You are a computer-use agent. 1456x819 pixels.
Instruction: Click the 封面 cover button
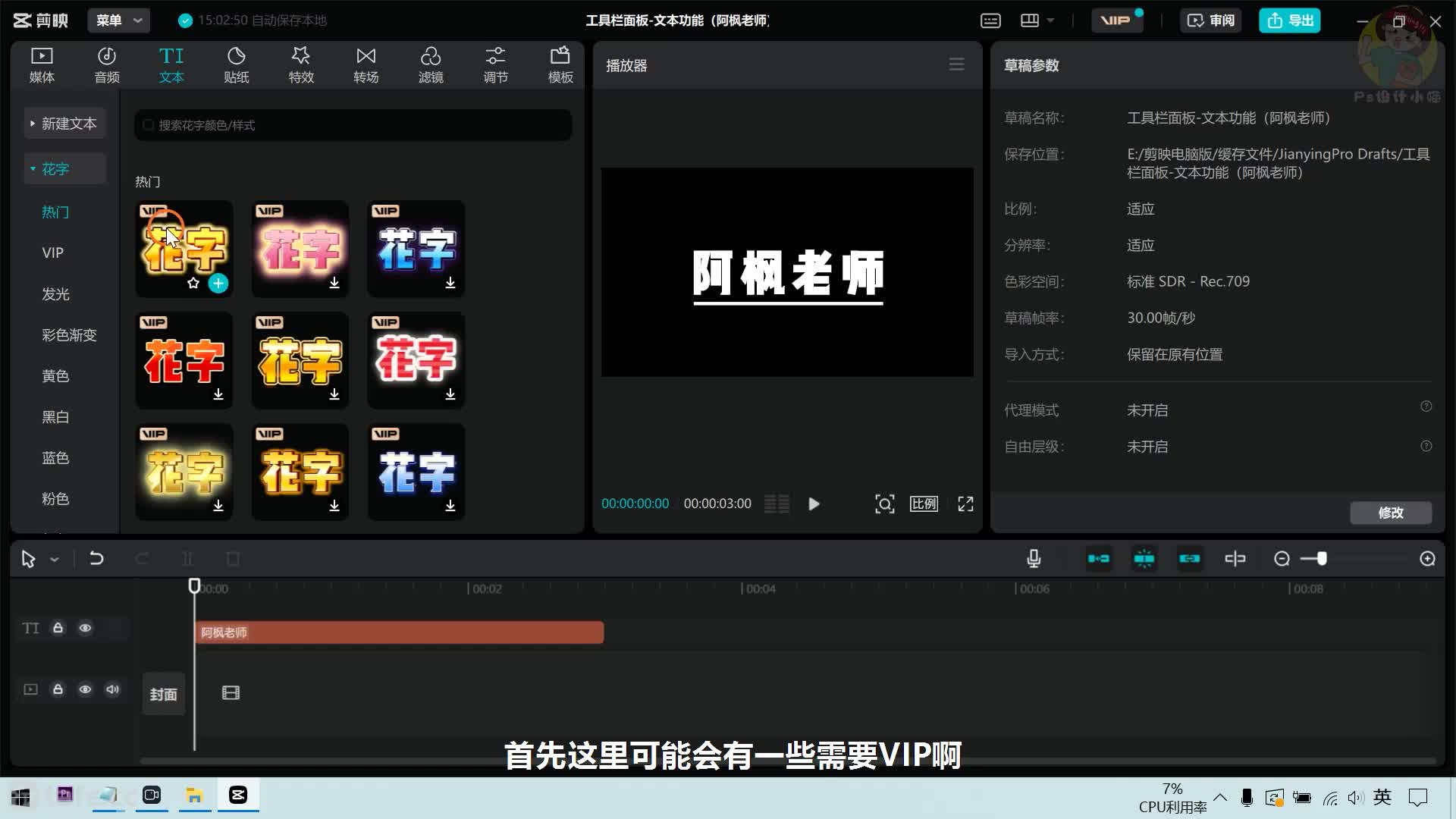[163, 694]
